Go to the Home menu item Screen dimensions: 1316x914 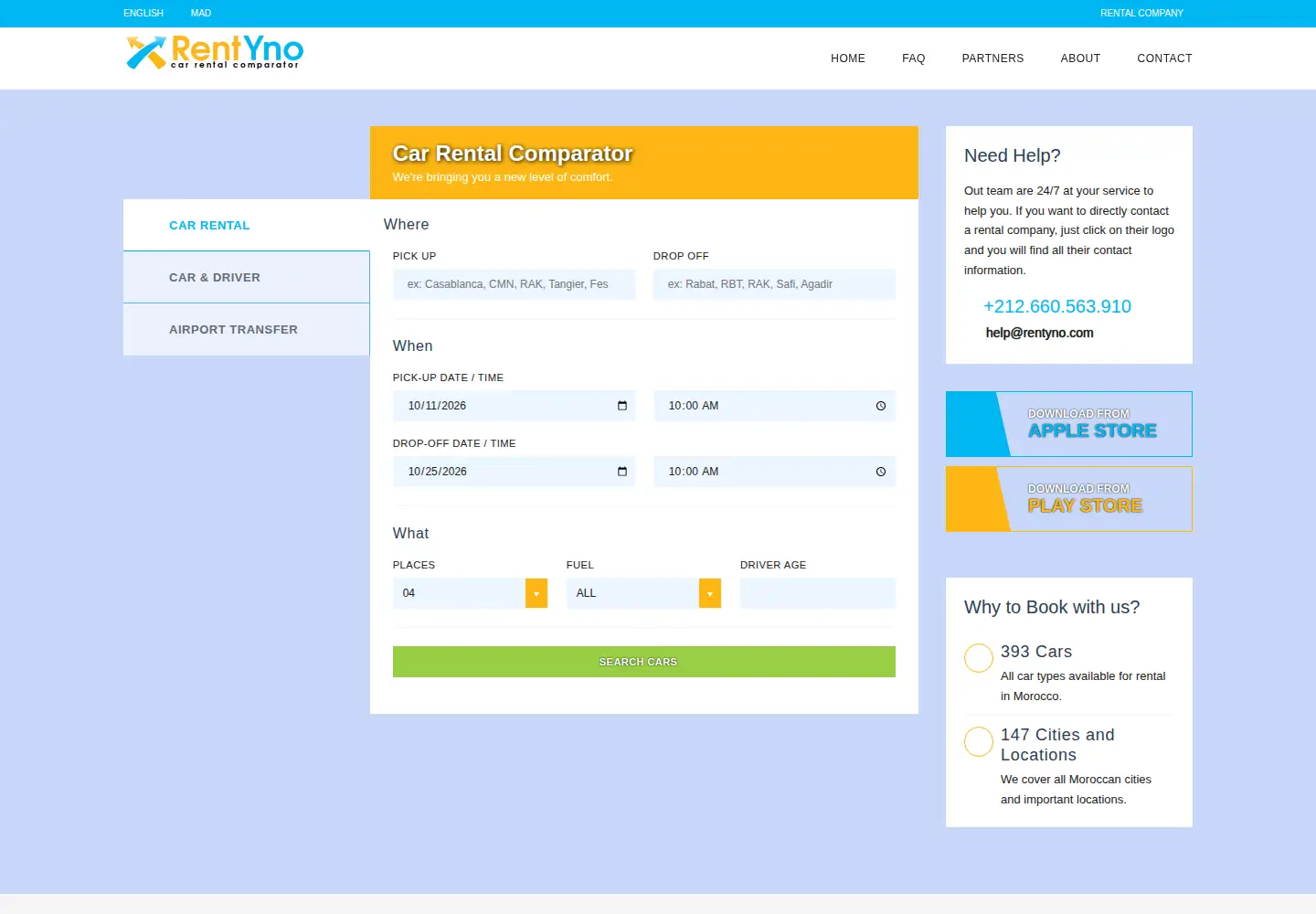[848, 58]
